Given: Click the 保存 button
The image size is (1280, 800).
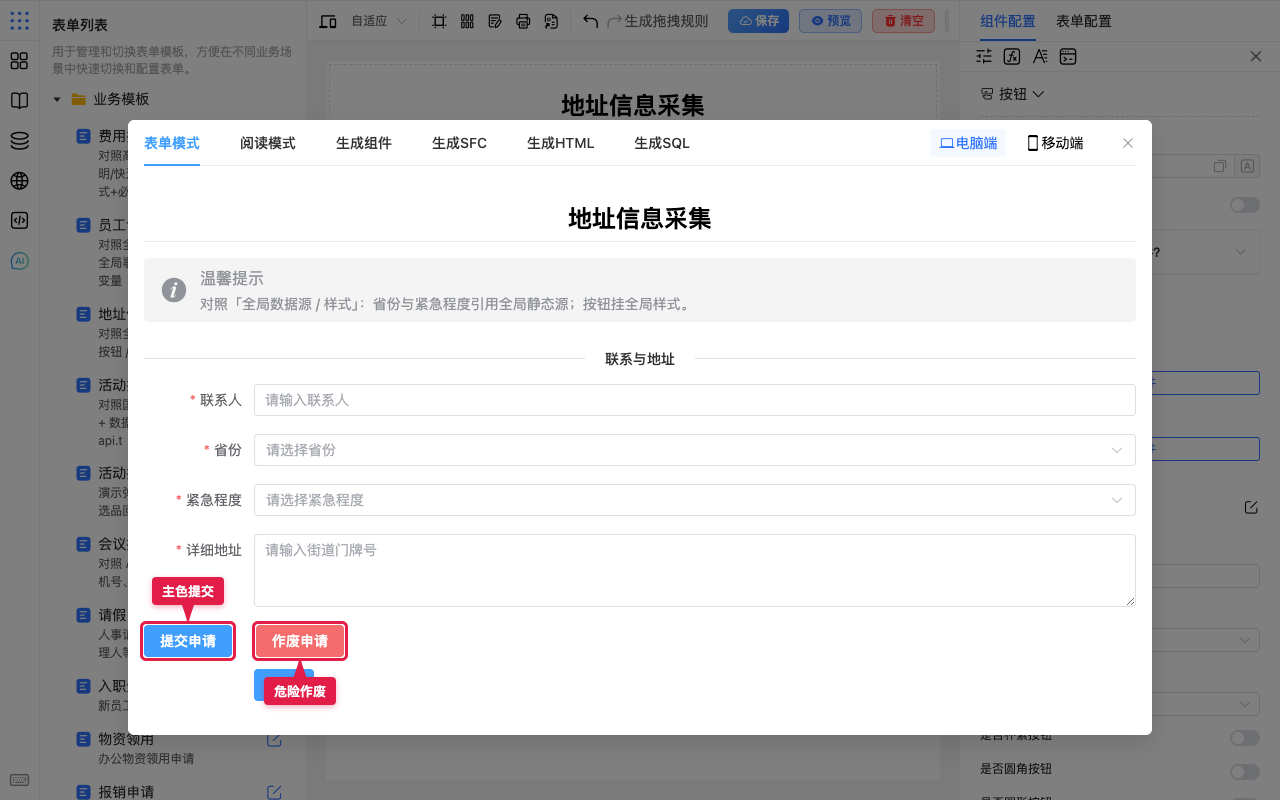Looking at the screenshot, I should click(x=758, y=21).
